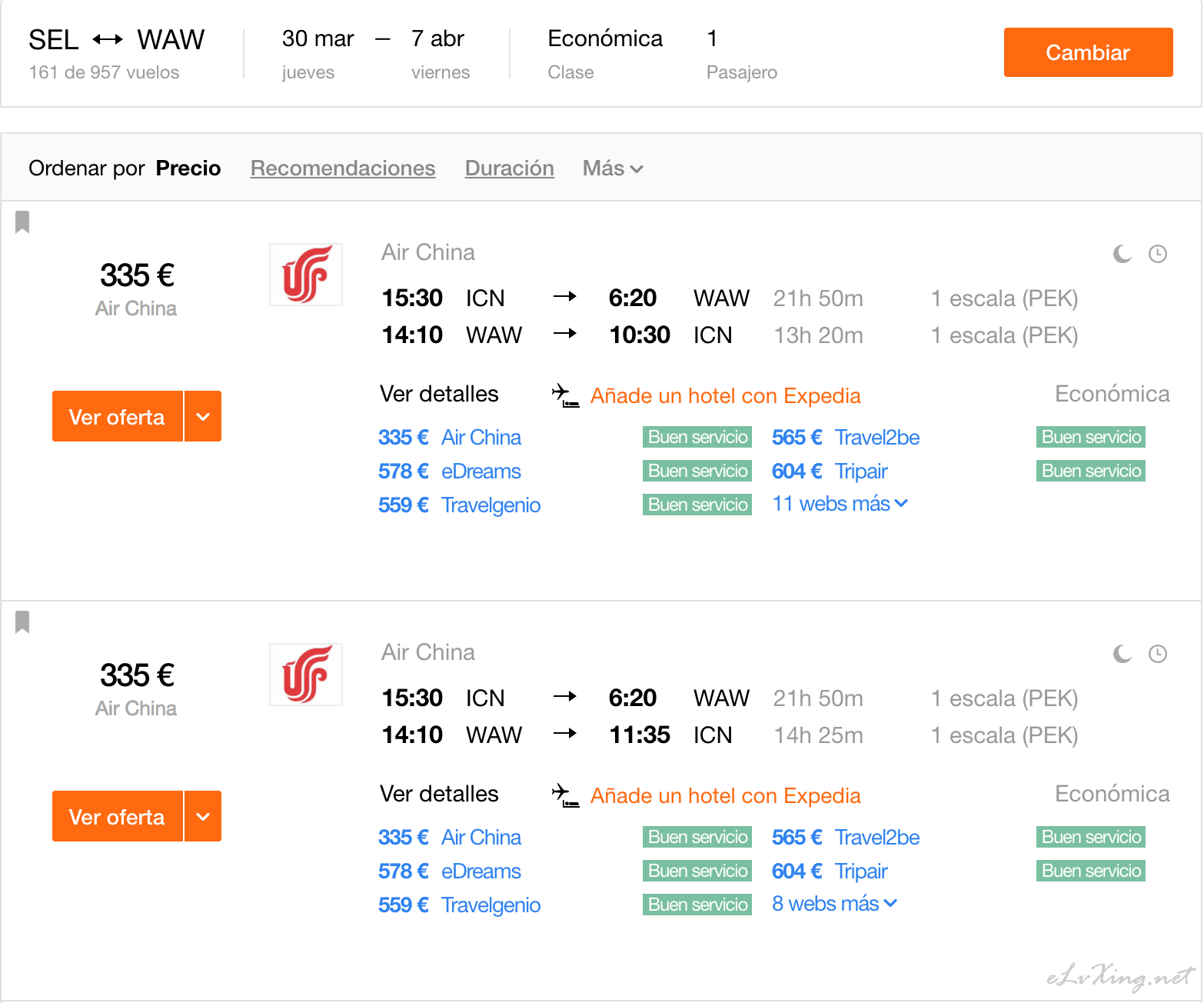Select 559 € Travelgenio offer in second result

tap(460, 905)
